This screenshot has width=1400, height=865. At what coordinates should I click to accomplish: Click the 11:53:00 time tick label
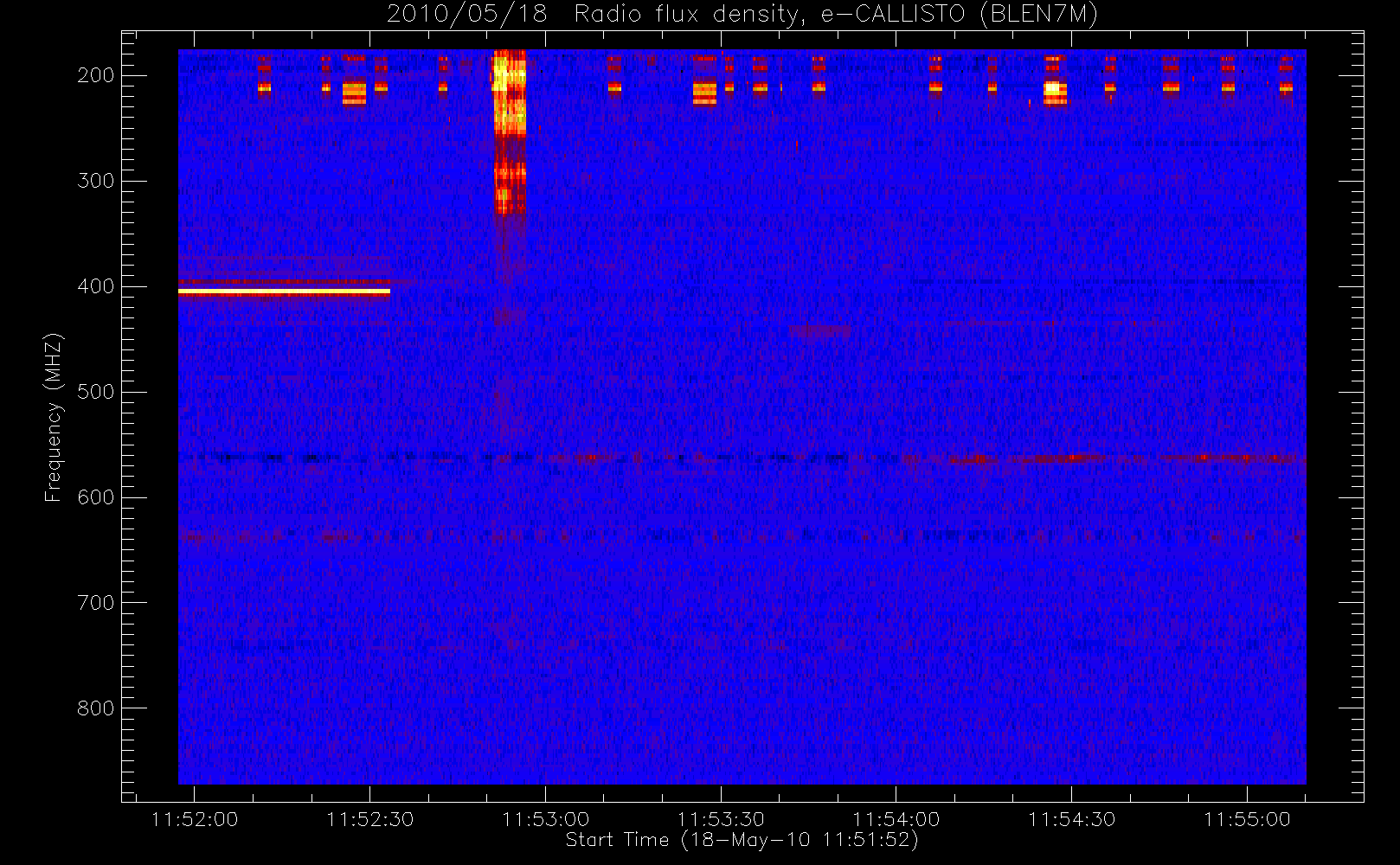pos(546,819)
